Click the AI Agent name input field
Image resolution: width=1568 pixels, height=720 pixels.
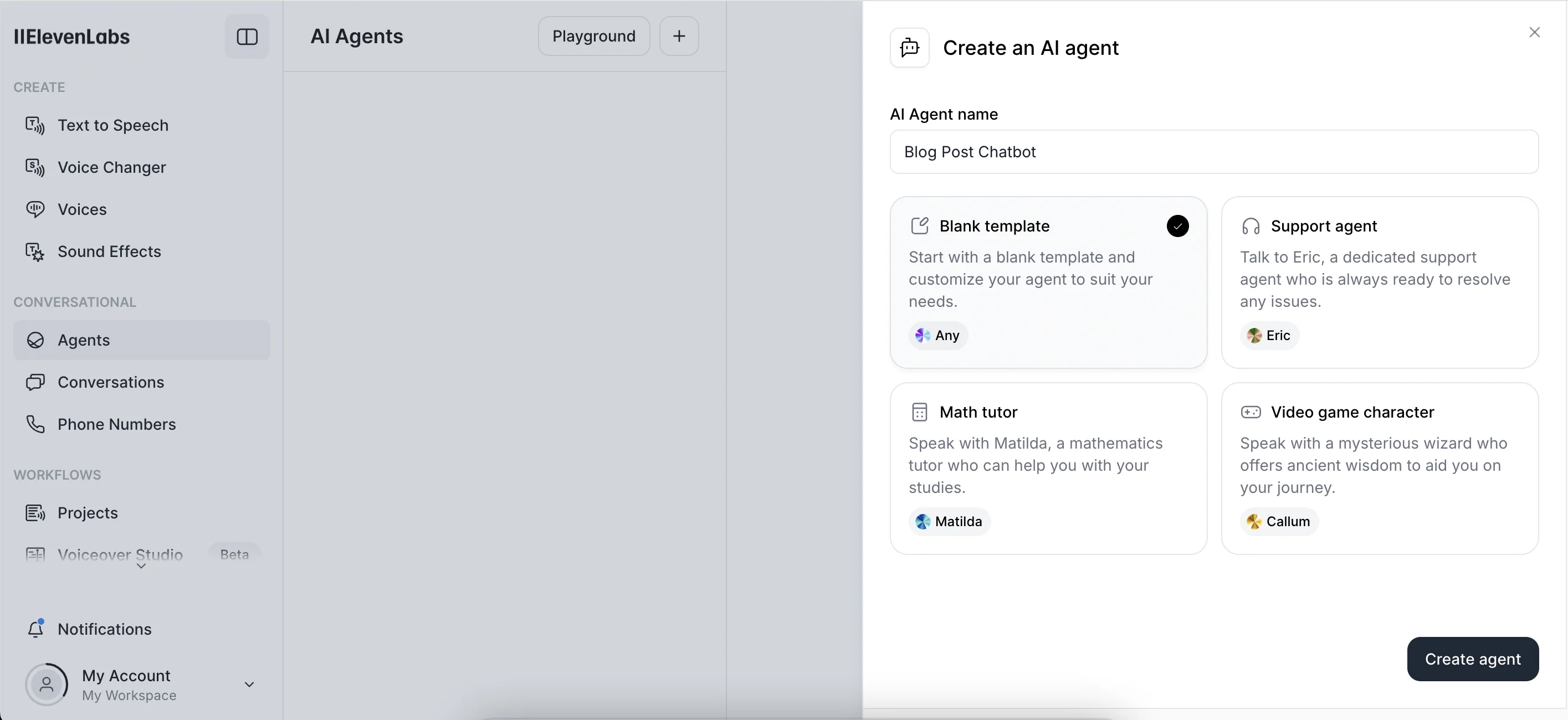(1214, 152)
